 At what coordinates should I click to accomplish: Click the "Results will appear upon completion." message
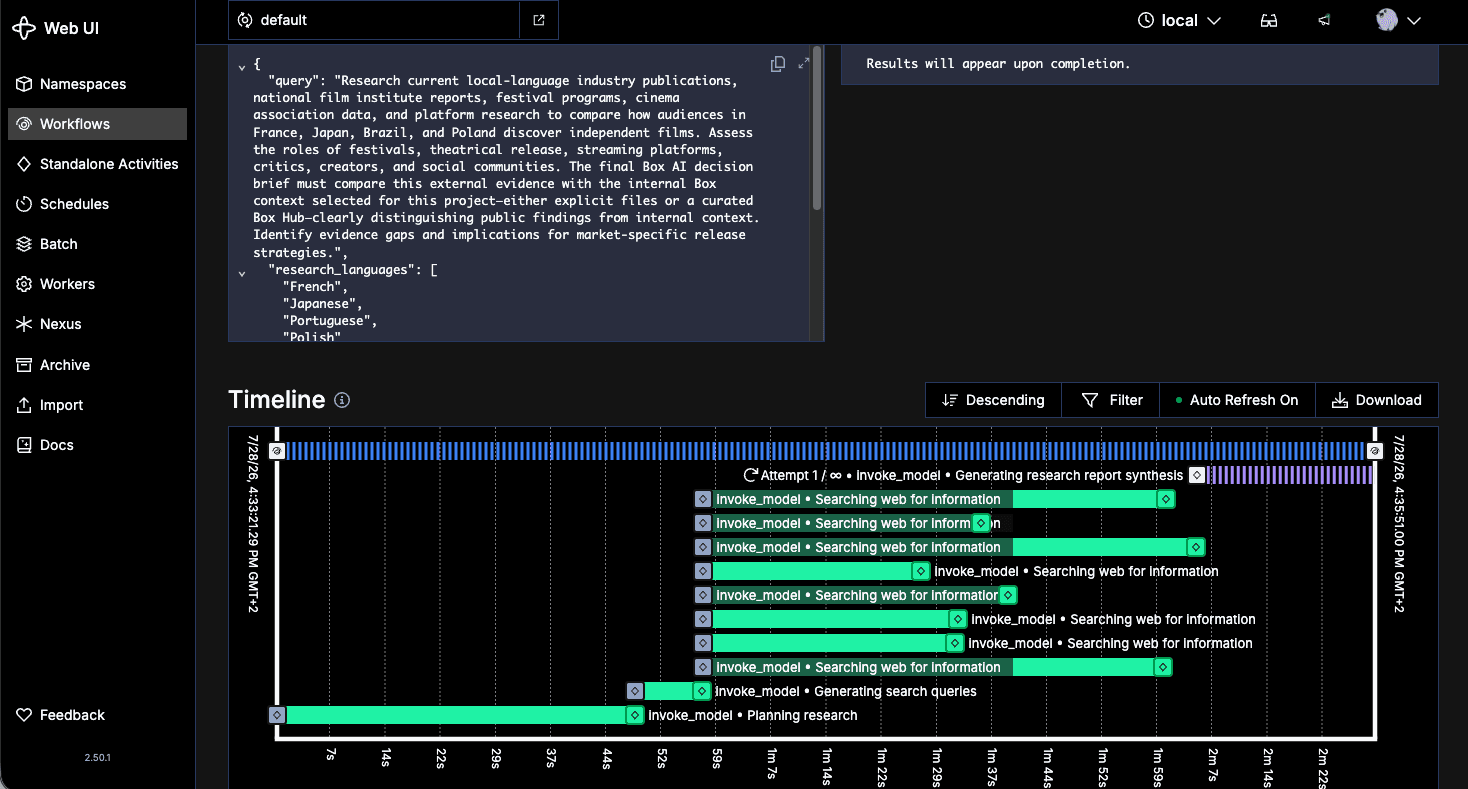click(x=998, y=63)
